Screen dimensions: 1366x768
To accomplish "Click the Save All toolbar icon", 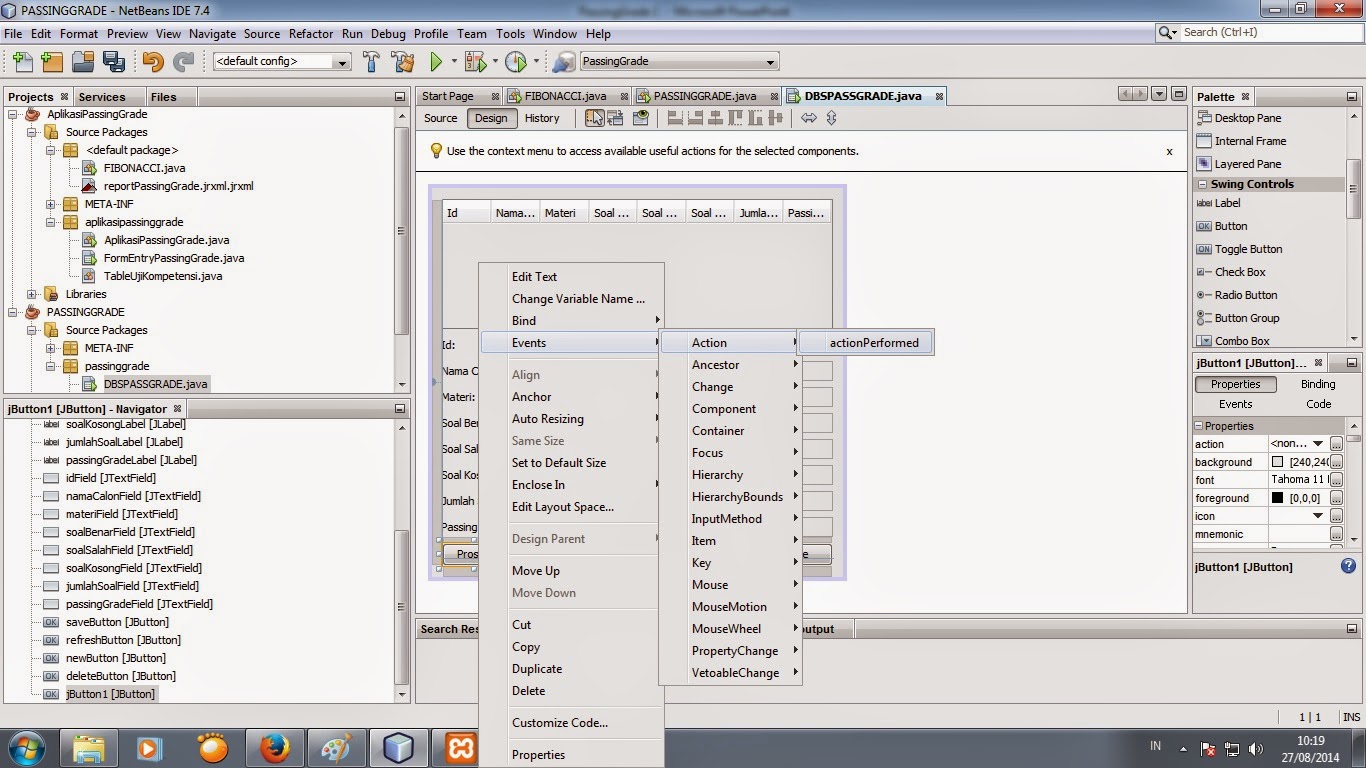I will coord(115,61).
